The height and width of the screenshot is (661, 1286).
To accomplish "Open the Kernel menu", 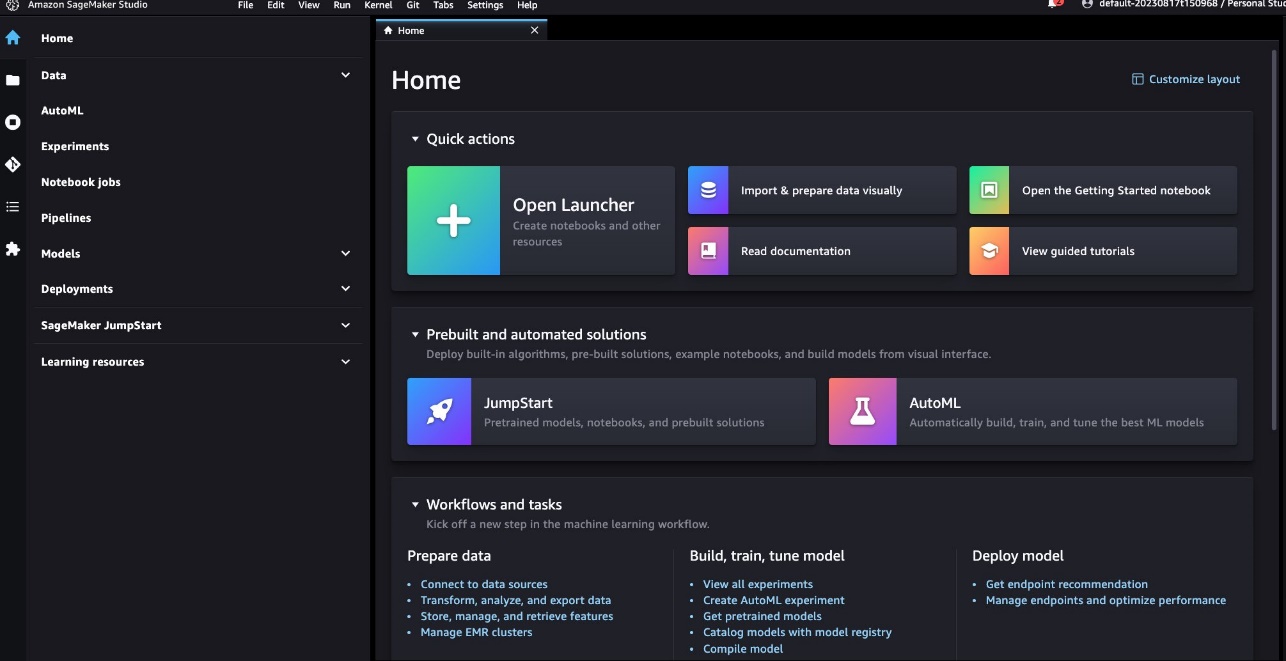I will click(x=378, y=5).
